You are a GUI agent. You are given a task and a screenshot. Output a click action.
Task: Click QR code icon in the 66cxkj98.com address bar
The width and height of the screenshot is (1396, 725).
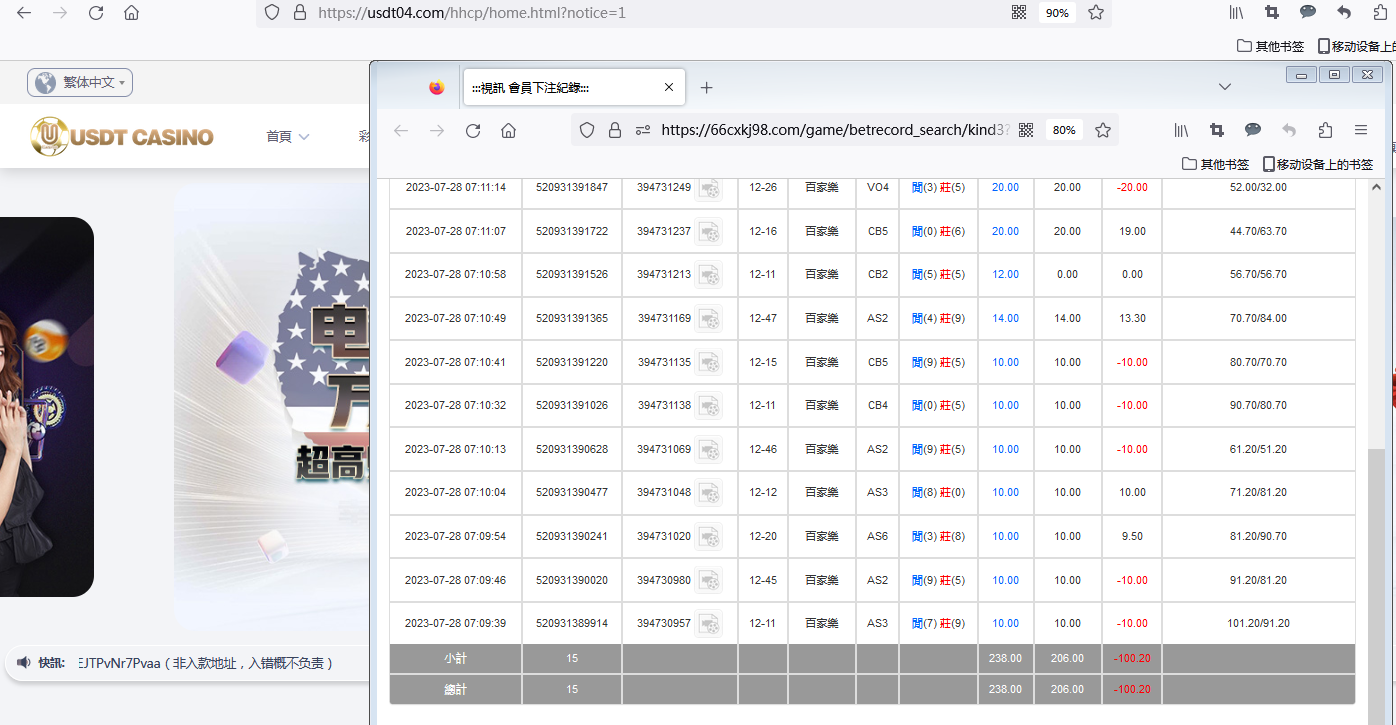tap(1025, 130)
